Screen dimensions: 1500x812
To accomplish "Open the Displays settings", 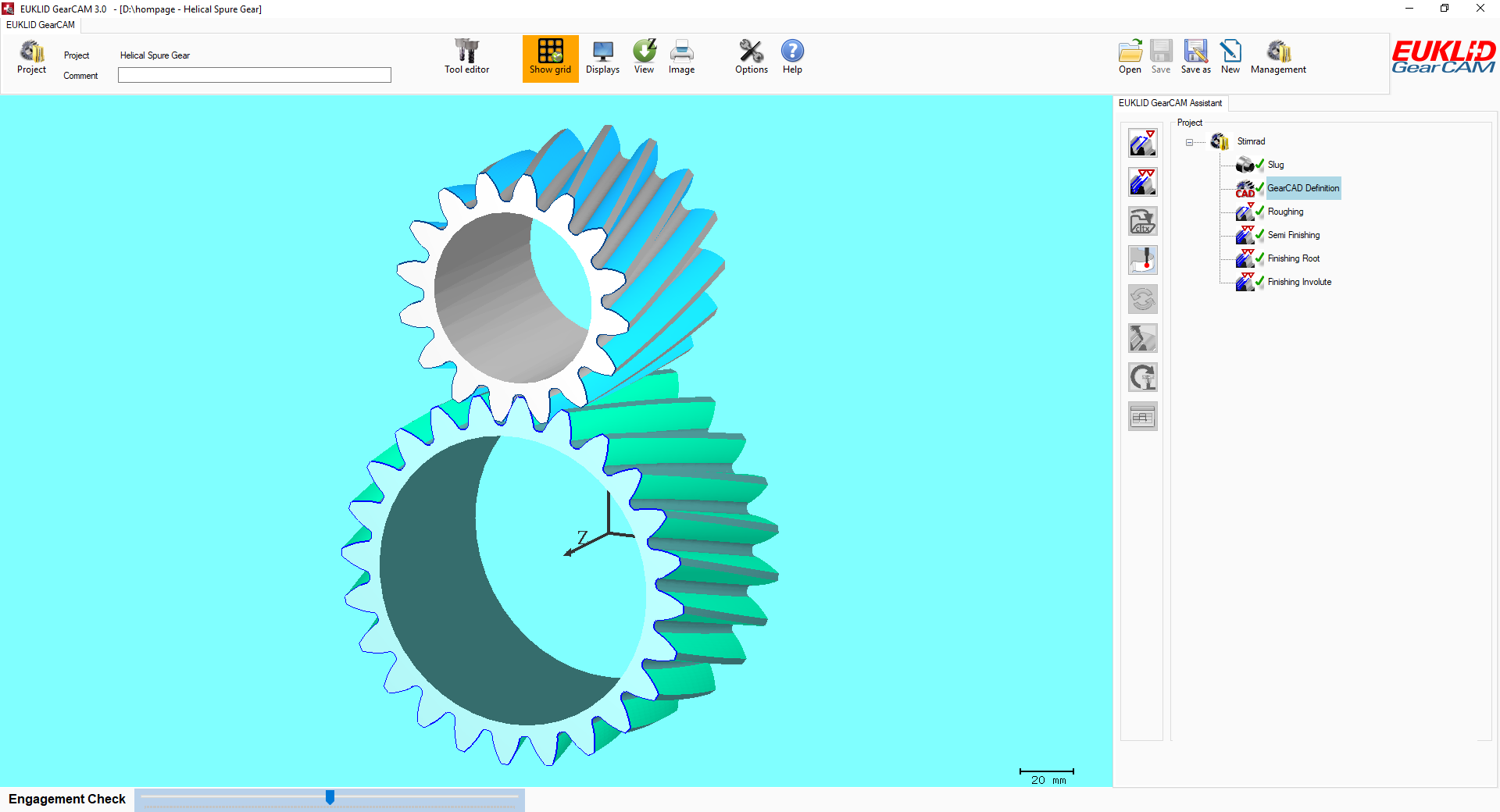I will pos(602,57).
